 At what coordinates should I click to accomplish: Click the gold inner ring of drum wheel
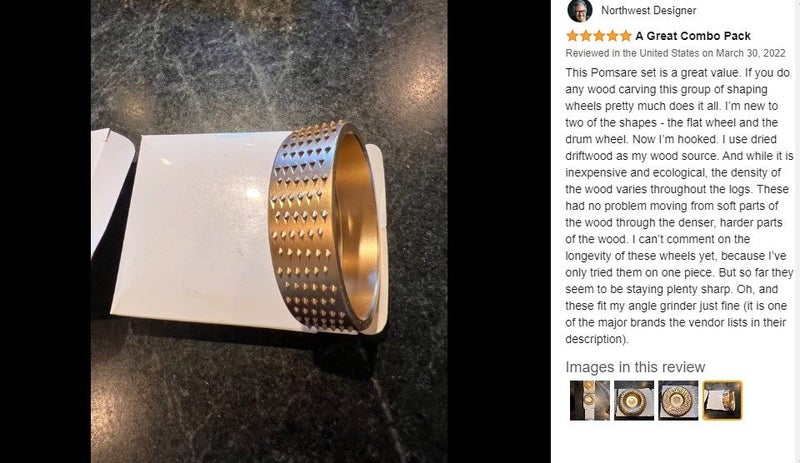coord(356,225)
